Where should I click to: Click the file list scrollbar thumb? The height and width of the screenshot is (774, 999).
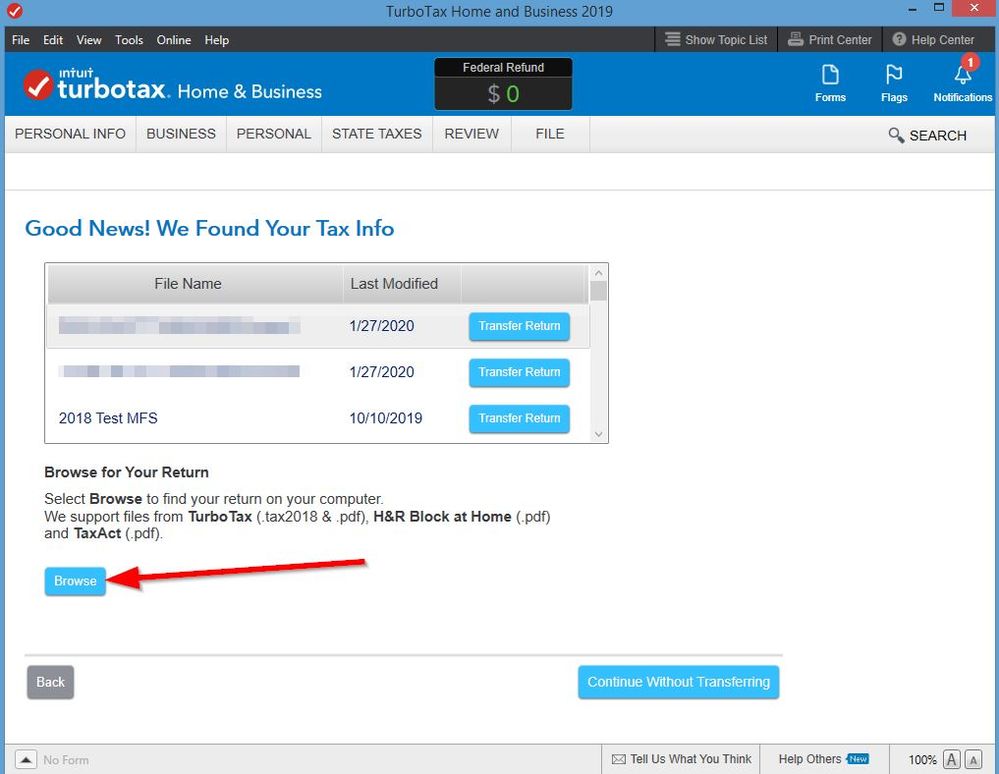(x=598, y=291)
